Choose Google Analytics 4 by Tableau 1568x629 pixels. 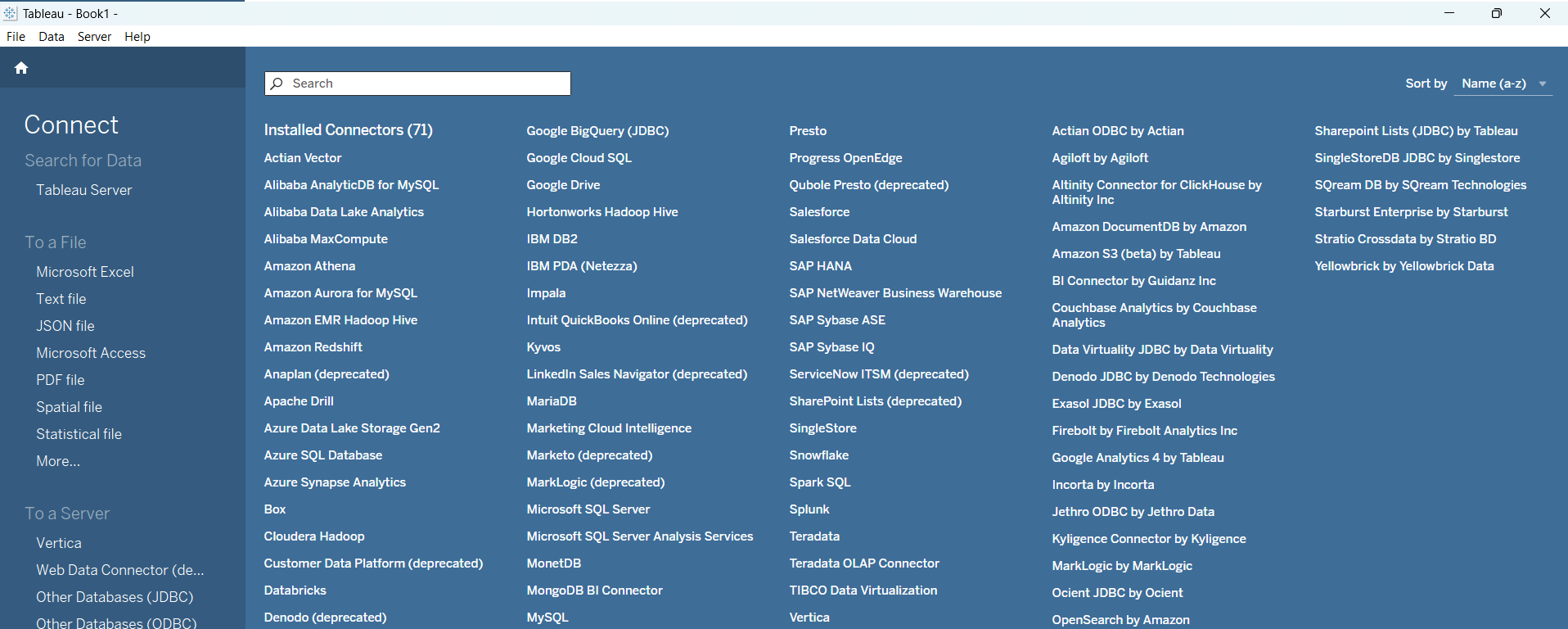coord(1138,458)
